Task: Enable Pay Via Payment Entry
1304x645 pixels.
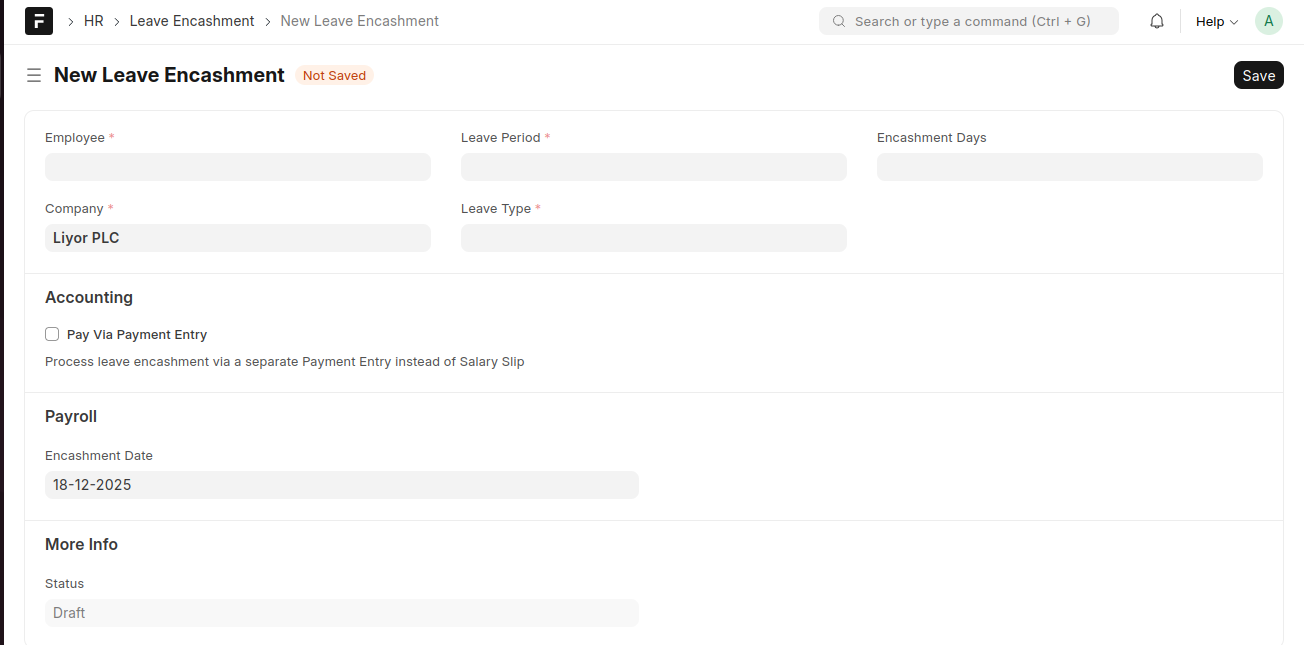Action: (x=51, y=333)
